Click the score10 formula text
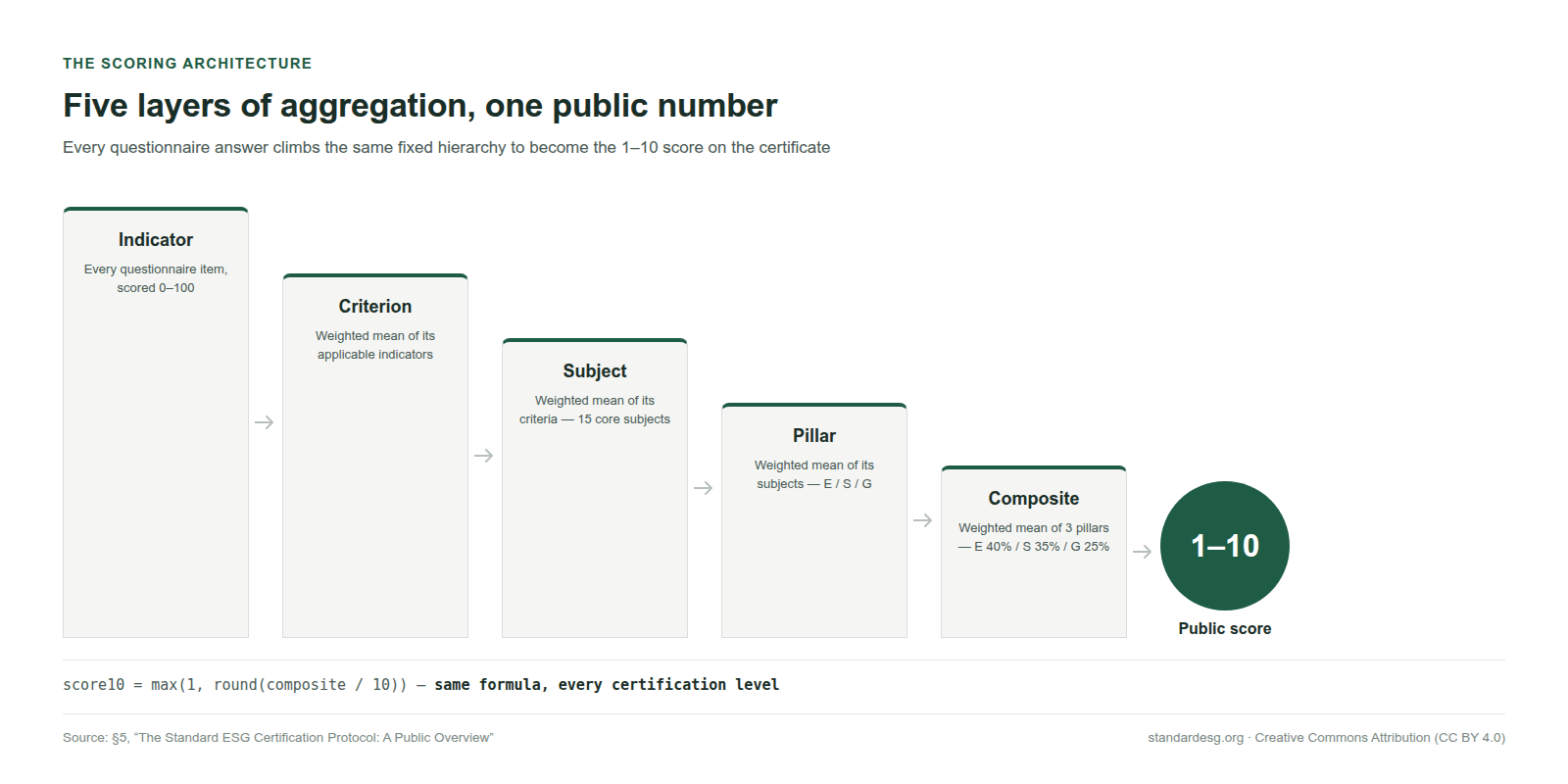The height and width of the screenshot is (784, 1568). tap(235, 685)
